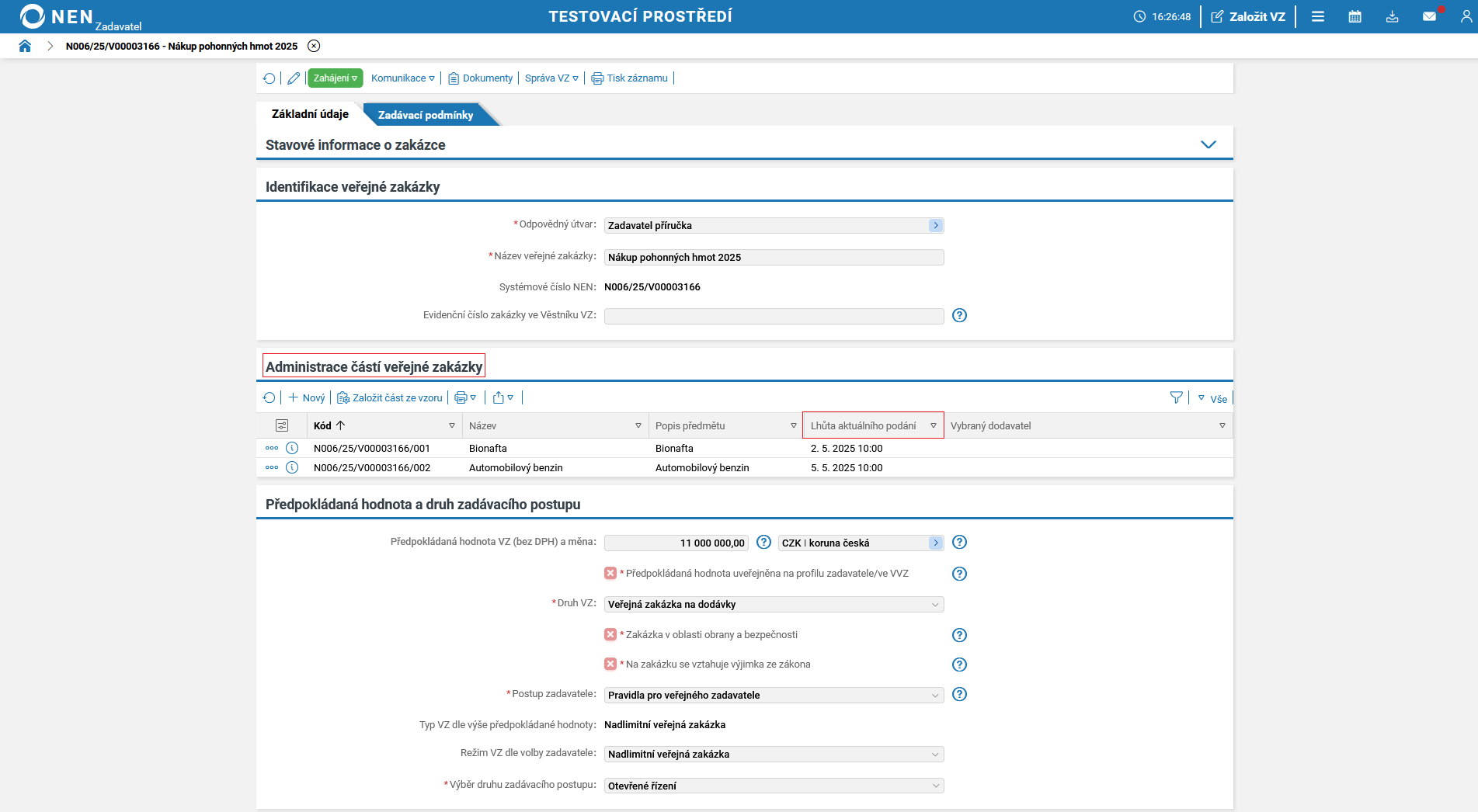Click the download icon in header

(x=1392, y=16)
